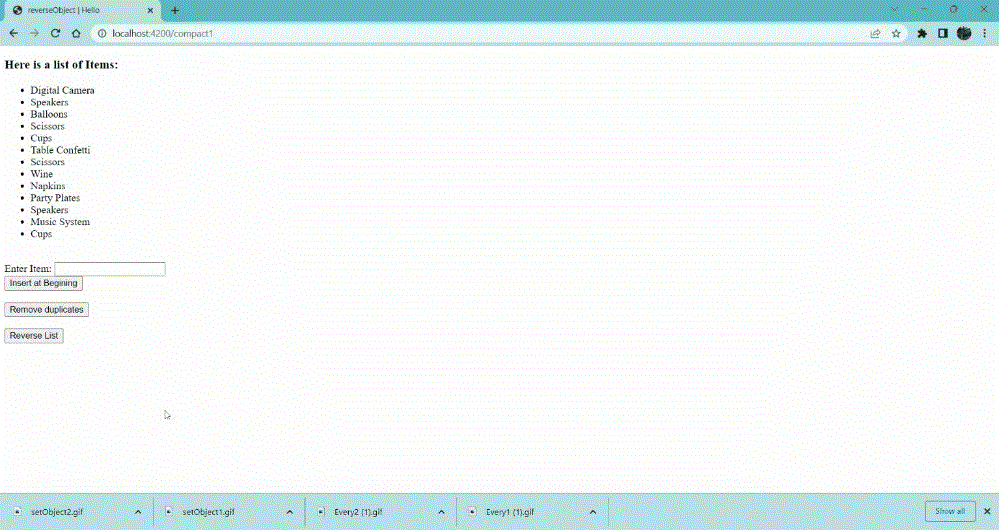Click the share page icon in address bar

(x=875, y=33)
